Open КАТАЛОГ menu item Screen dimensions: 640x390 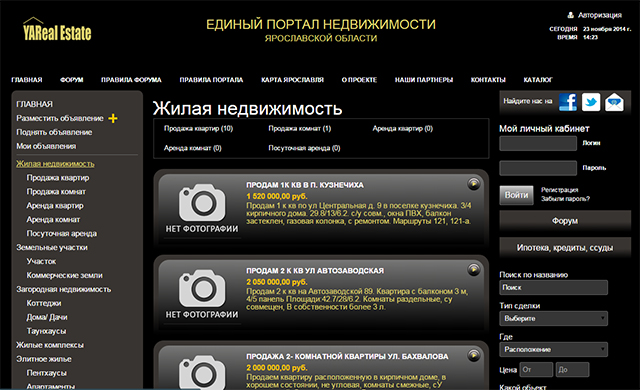tap(538, 80)
